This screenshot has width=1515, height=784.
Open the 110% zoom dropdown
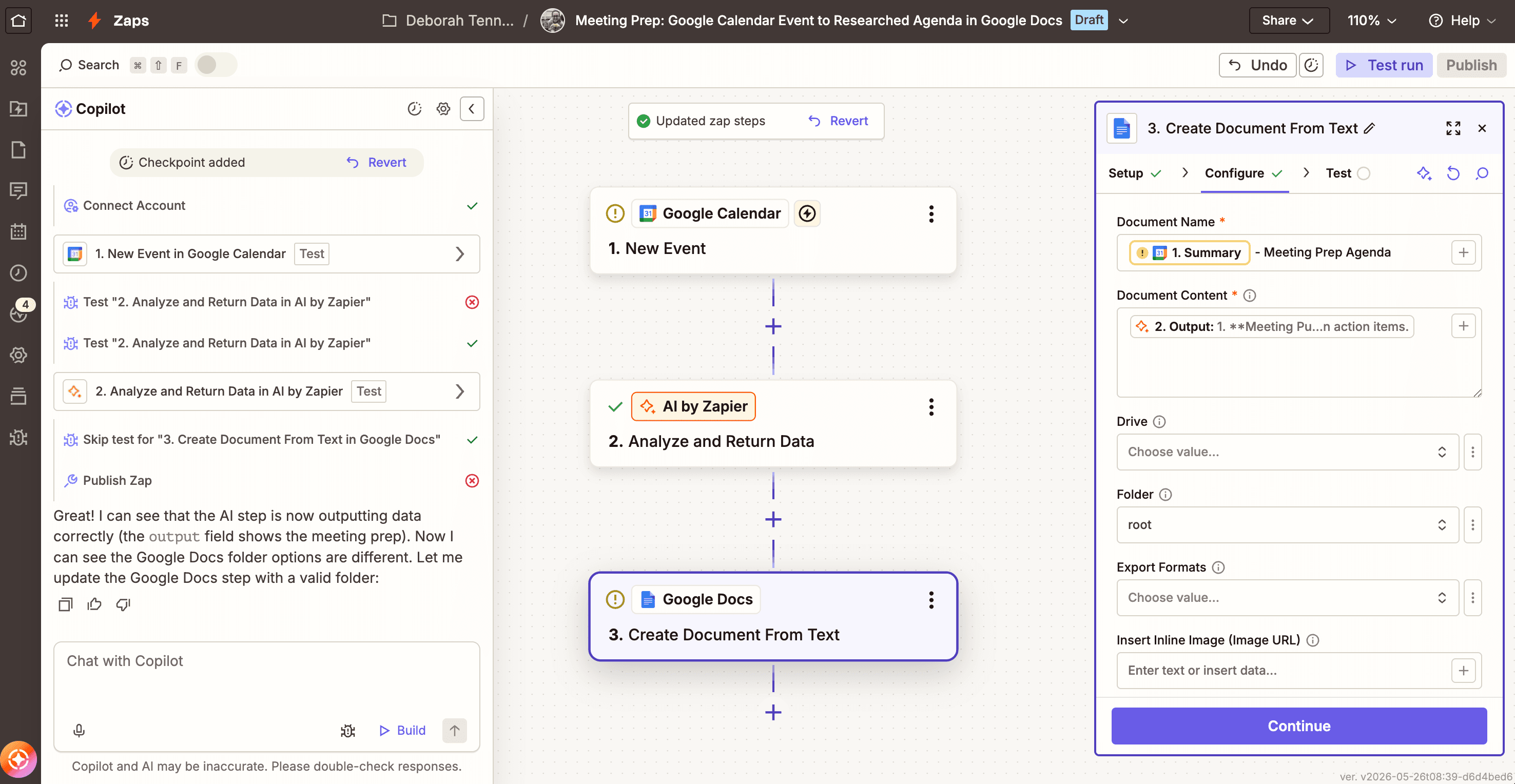(1371, 21)
